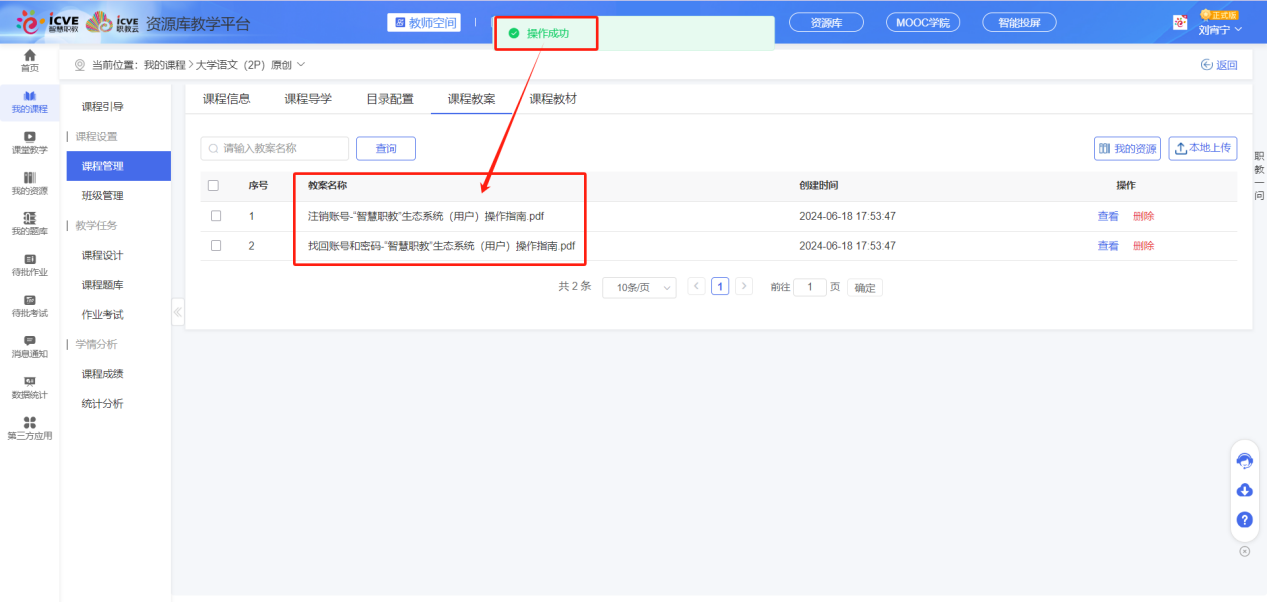Check the checkbox beside 注销账号 PDF row

tap(215, 216)
